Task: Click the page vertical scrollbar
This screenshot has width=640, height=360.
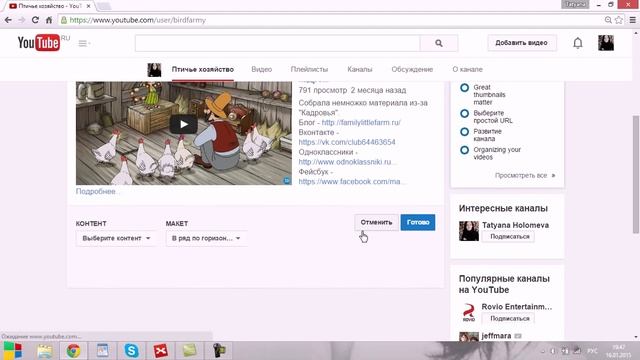Action: coord(636,174)
